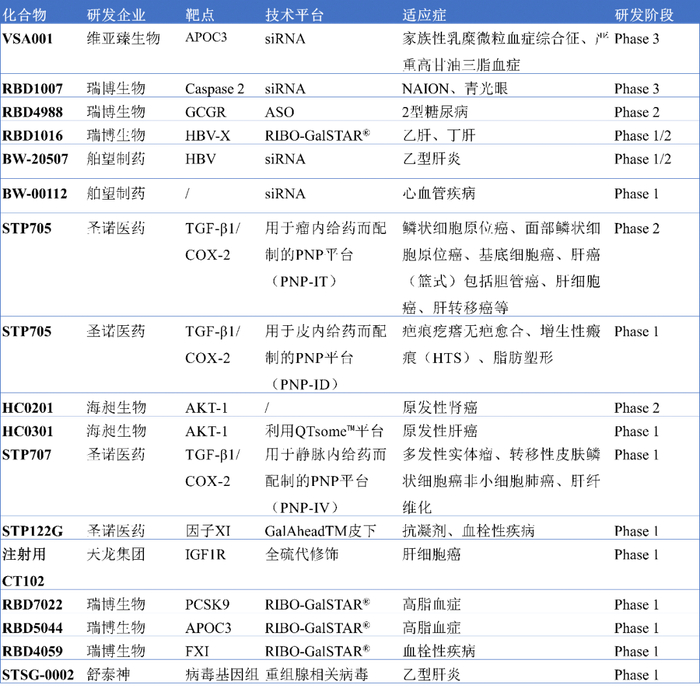Click target cell HBV-X
Image resolution: width=700 pixels, height=692 pixels.
pos(208,136)
